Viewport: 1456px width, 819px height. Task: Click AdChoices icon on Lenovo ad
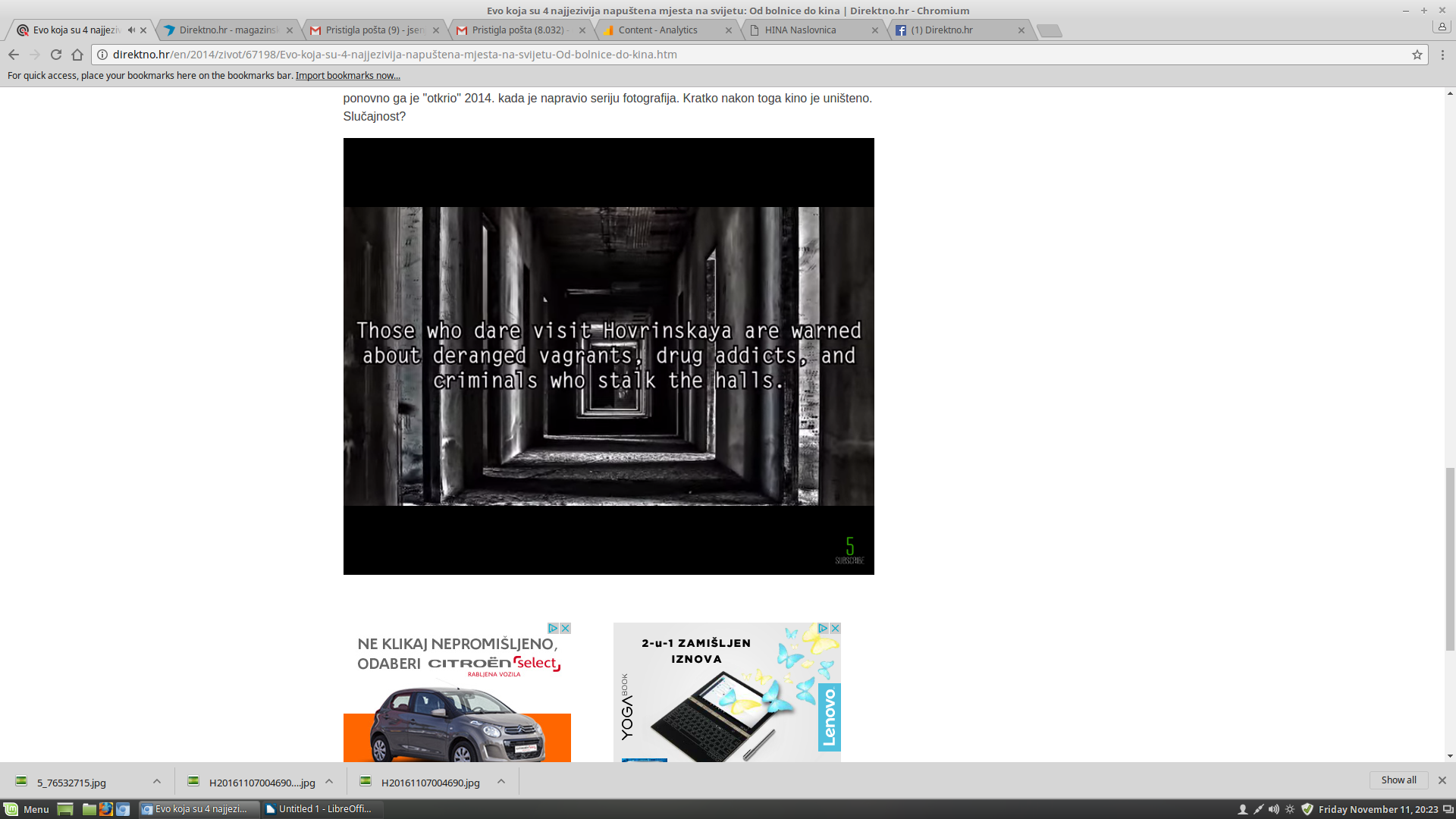[x=823, y=629]
